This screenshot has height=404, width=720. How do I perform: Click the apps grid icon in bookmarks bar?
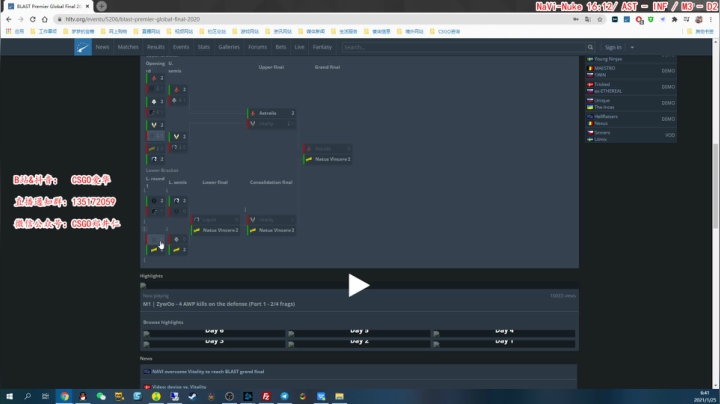[x=8, y=31]
